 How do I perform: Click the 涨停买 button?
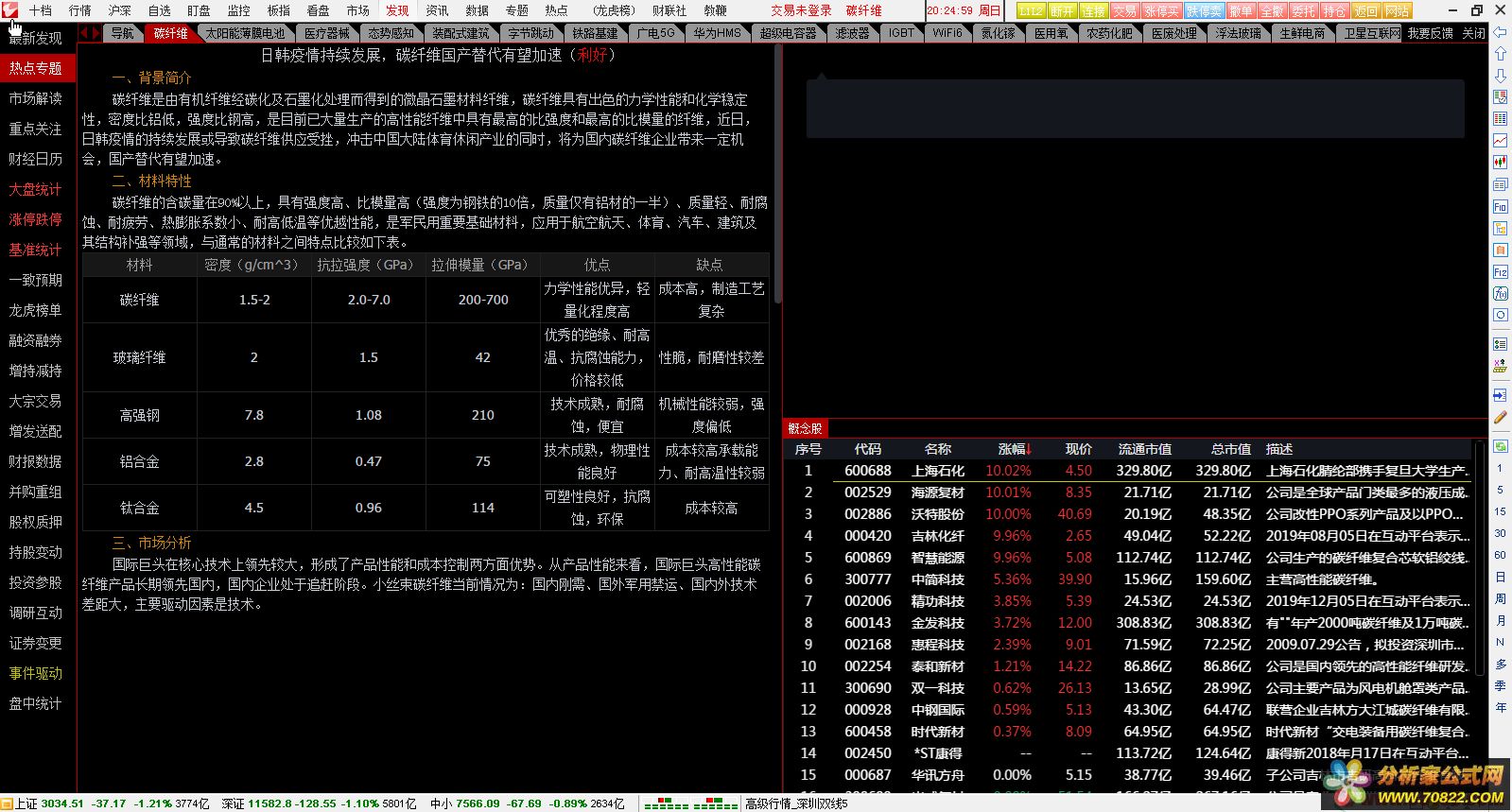(1162, 10)
